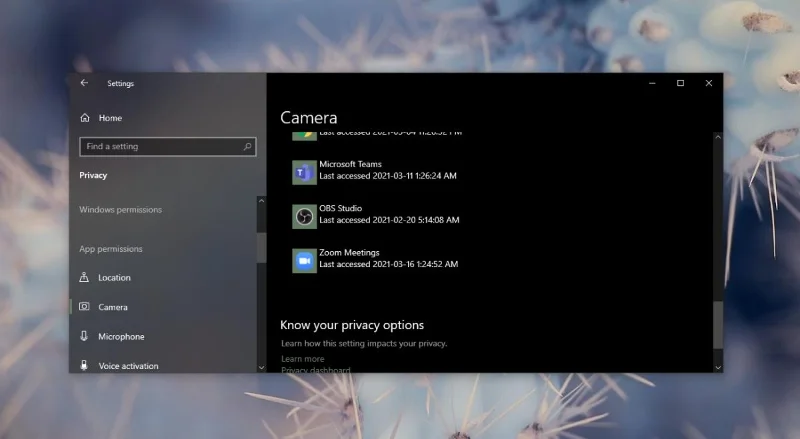Click the Zoom Meetings entry text

coord(349,253)
